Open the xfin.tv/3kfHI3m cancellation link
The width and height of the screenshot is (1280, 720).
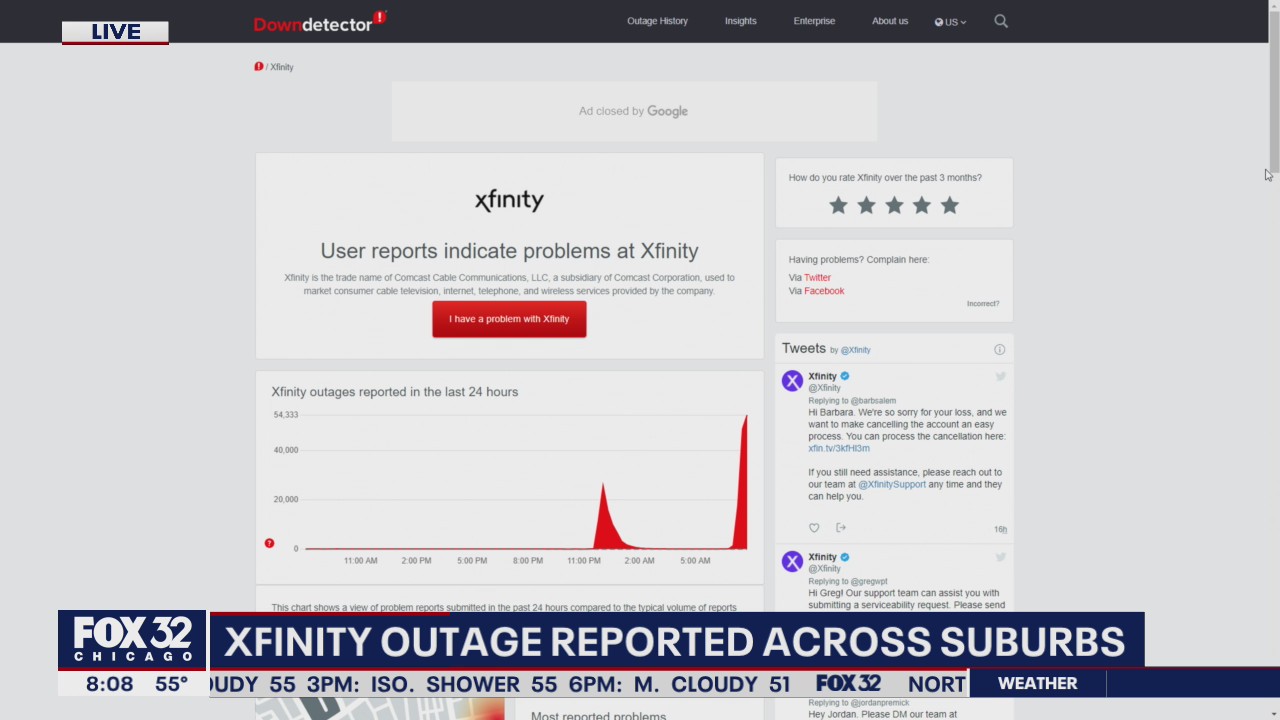tap(839, 448)
